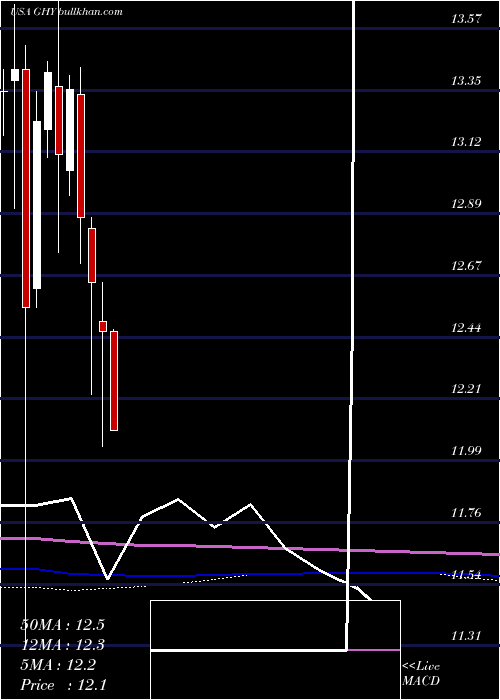Click the 12.44 price axis label
500x700 pixels.
466,328
